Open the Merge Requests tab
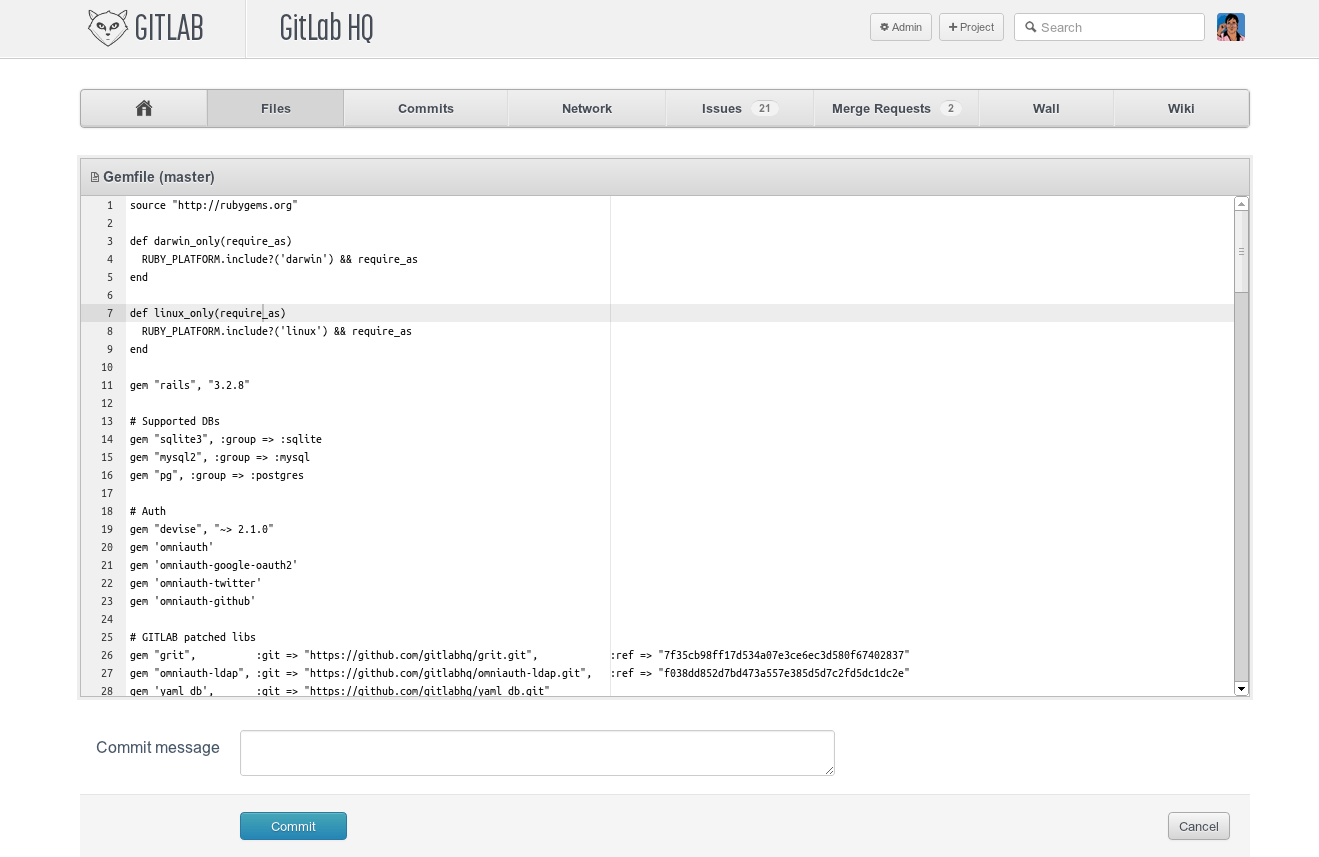 pyautogui.click(x=895, y=108)
